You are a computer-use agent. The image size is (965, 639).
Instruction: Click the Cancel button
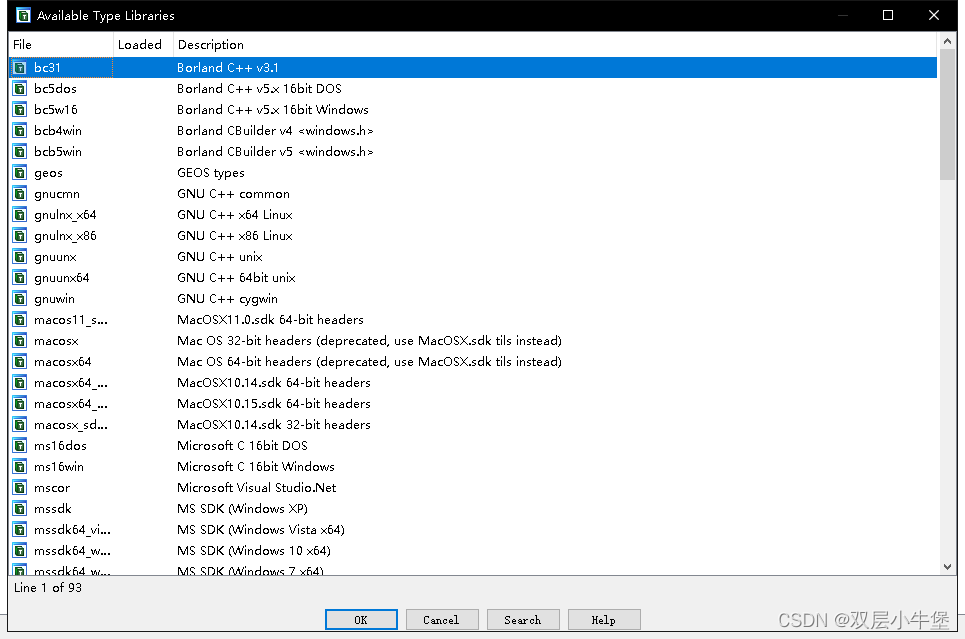tap(442, 619)
